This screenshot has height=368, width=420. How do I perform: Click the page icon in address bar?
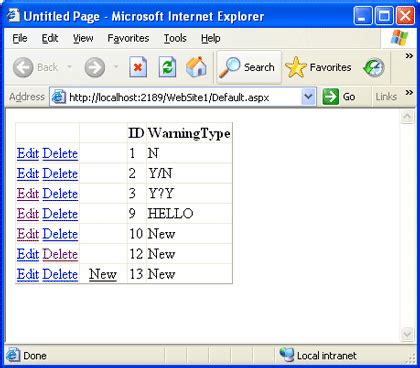tap(59, 97)
